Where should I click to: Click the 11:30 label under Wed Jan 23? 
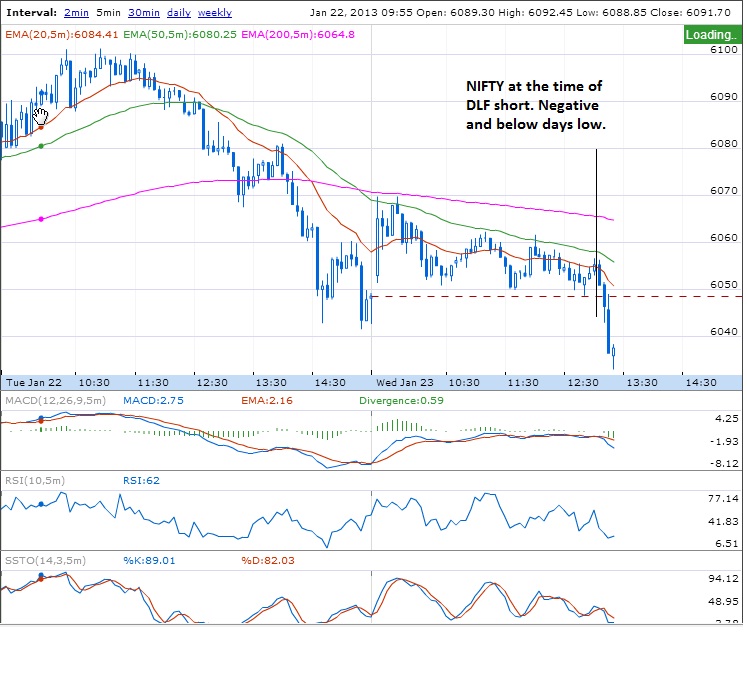point(523,383)
